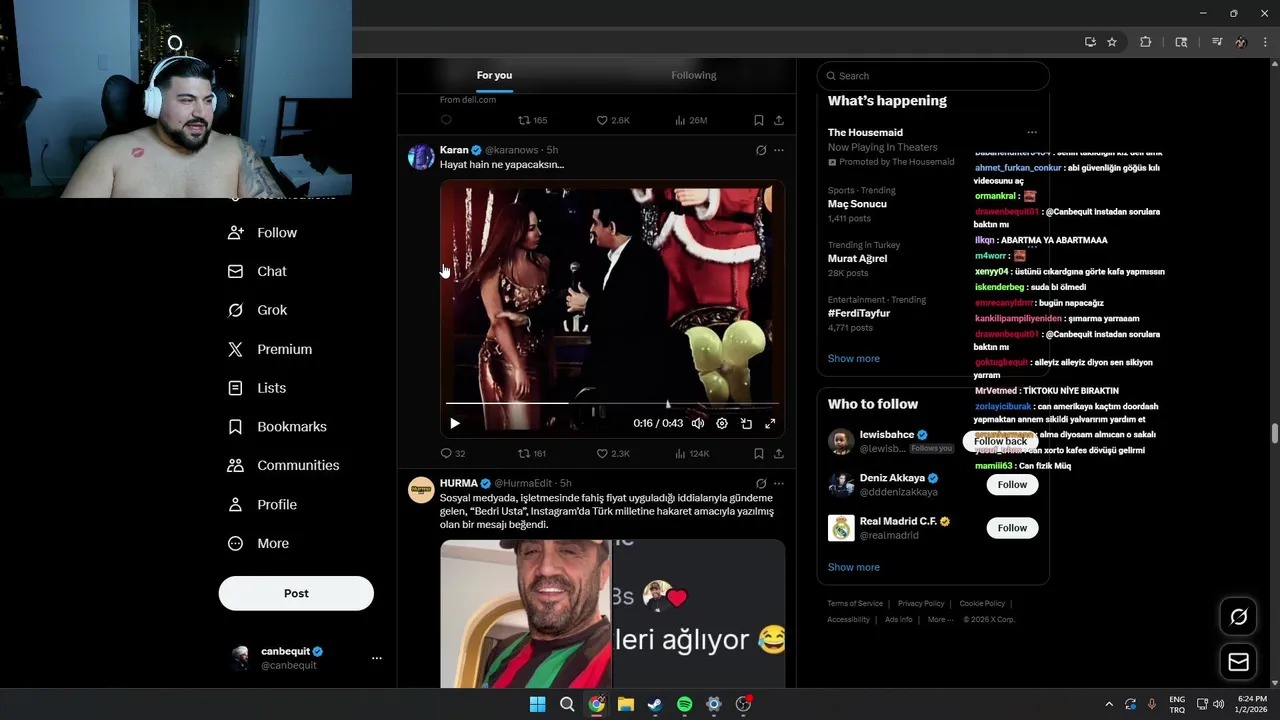Image resolution: width=1280 pixels, height=720 pixels.
Task: Open video settings gear icon
Action: (722, 423)
